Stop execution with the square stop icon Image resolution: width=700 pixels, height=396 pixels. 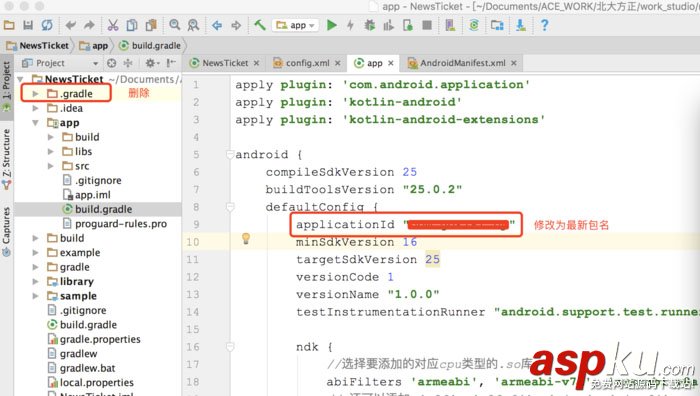427,25
